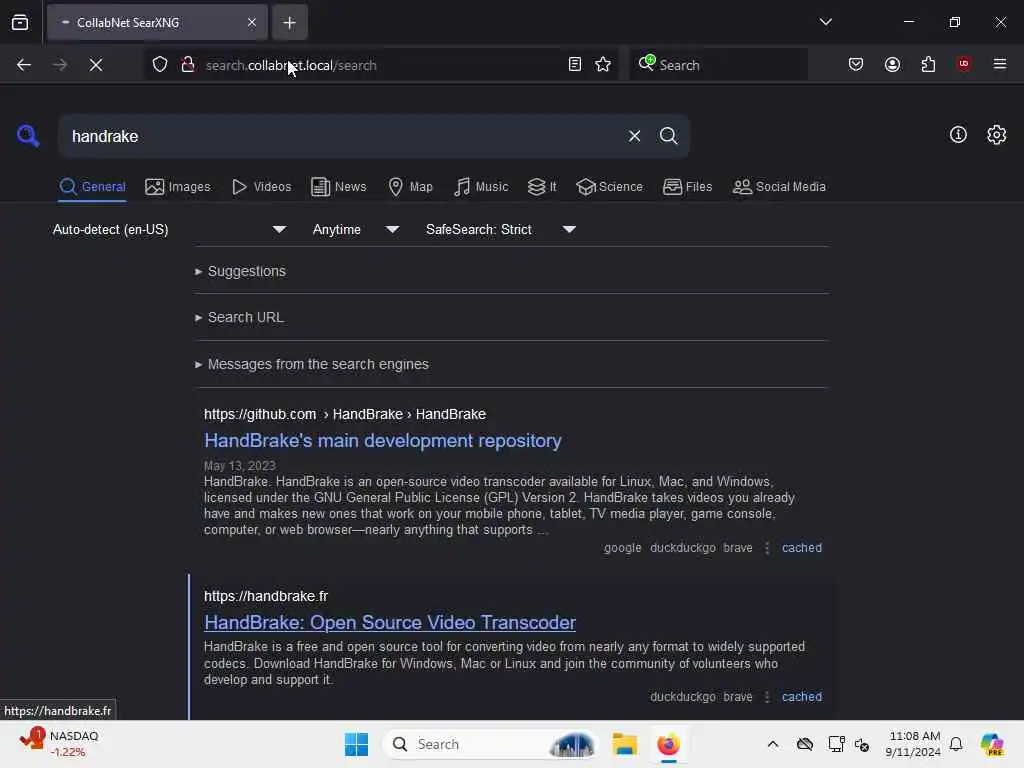This screenshot has height=768, width=1024.
Task: Switch to Map category
Action: click(410, 187)
